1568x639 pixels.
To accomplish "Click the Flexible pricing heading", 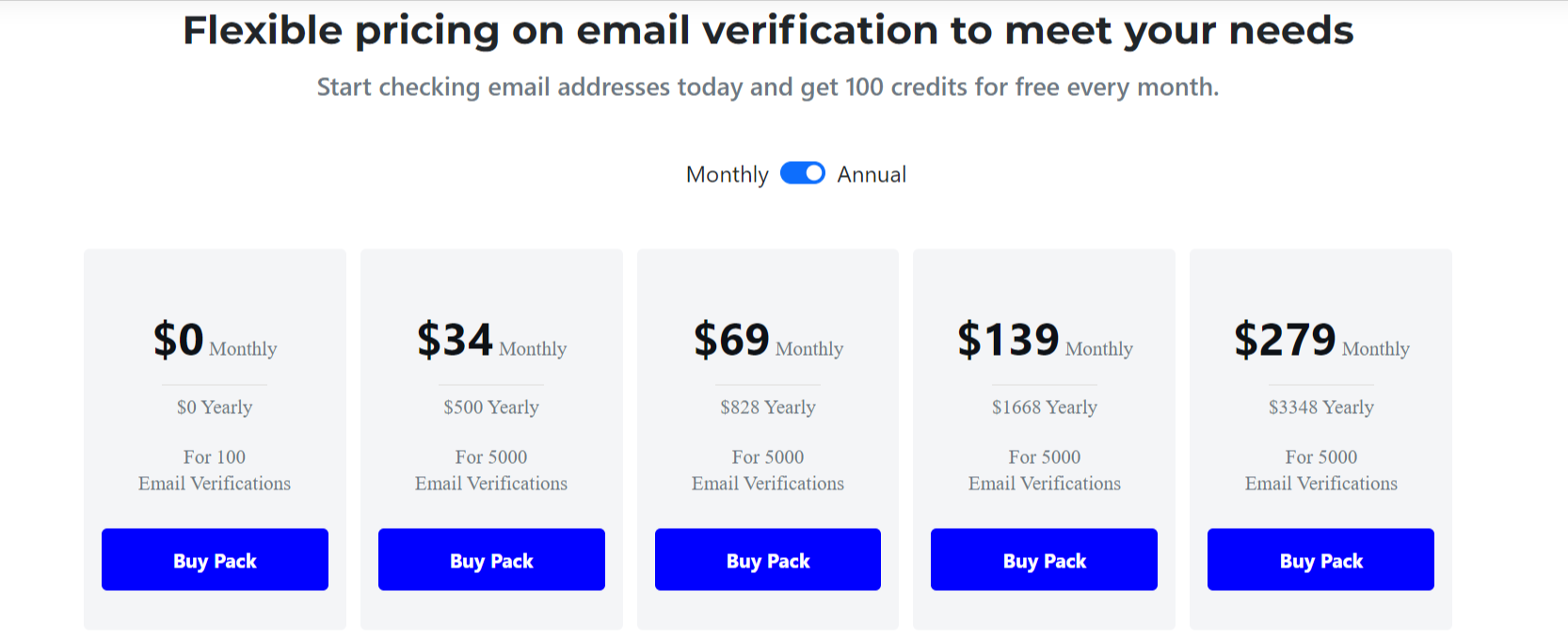I will click(768, 29).
